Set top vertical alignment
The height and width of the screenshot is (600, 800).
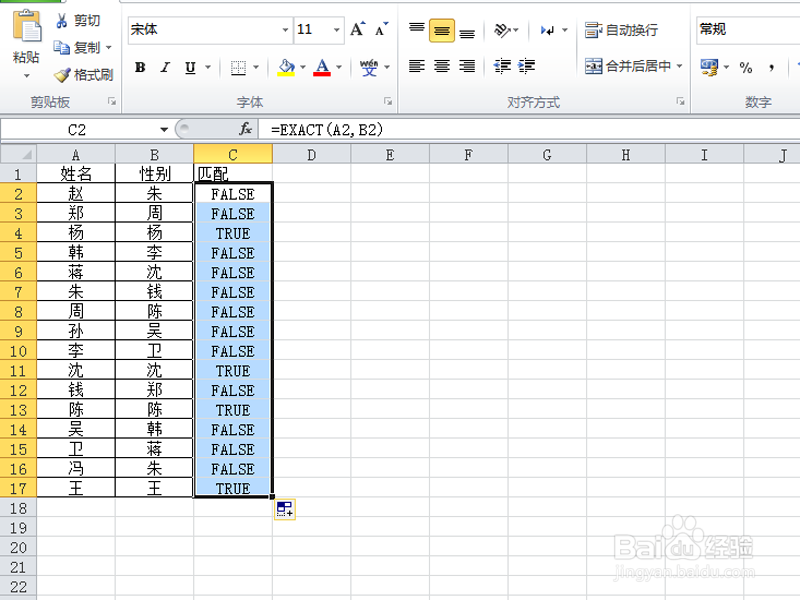click(x=417, y=29)
